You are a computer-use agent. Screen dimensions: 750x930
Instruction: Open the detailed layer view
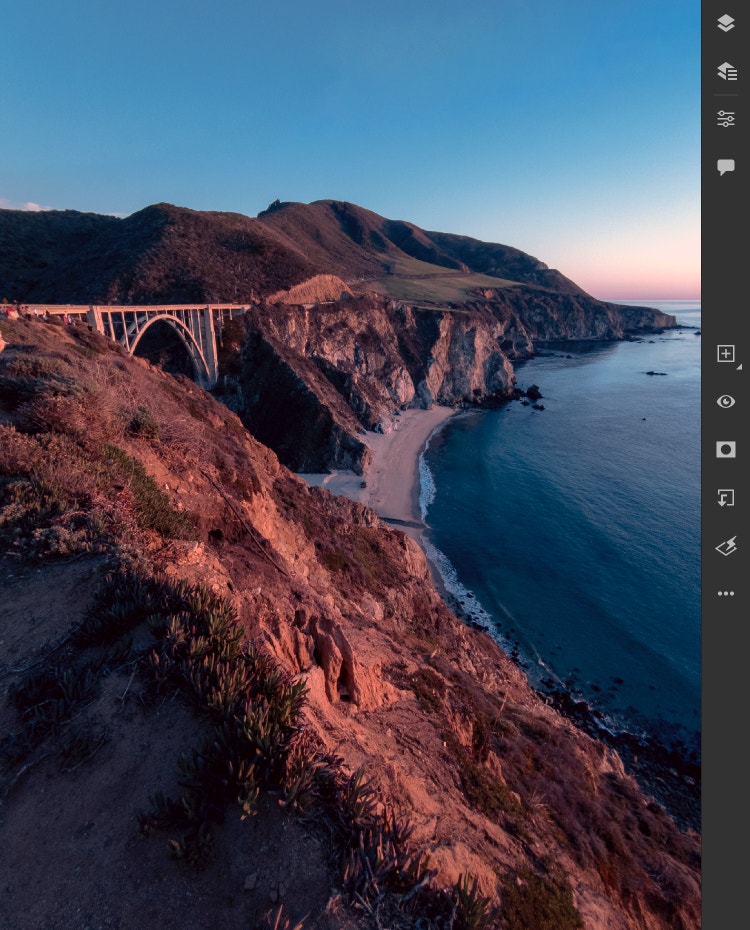point(726,71)
